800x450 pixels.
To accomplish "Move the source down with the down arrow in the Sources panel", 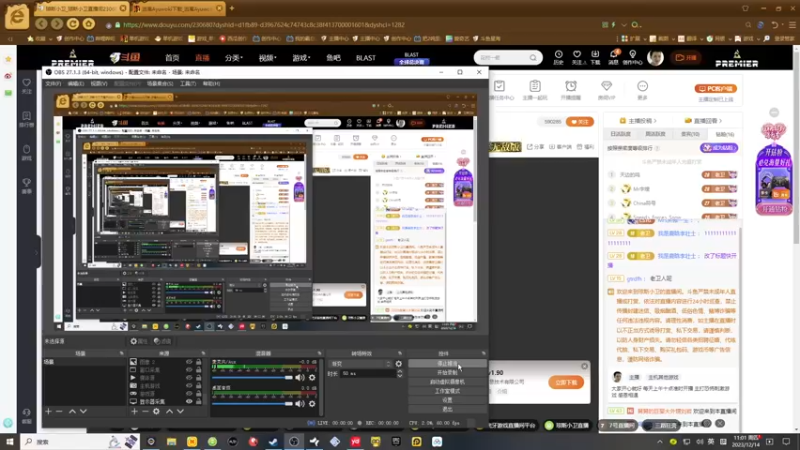I will 180,411.
